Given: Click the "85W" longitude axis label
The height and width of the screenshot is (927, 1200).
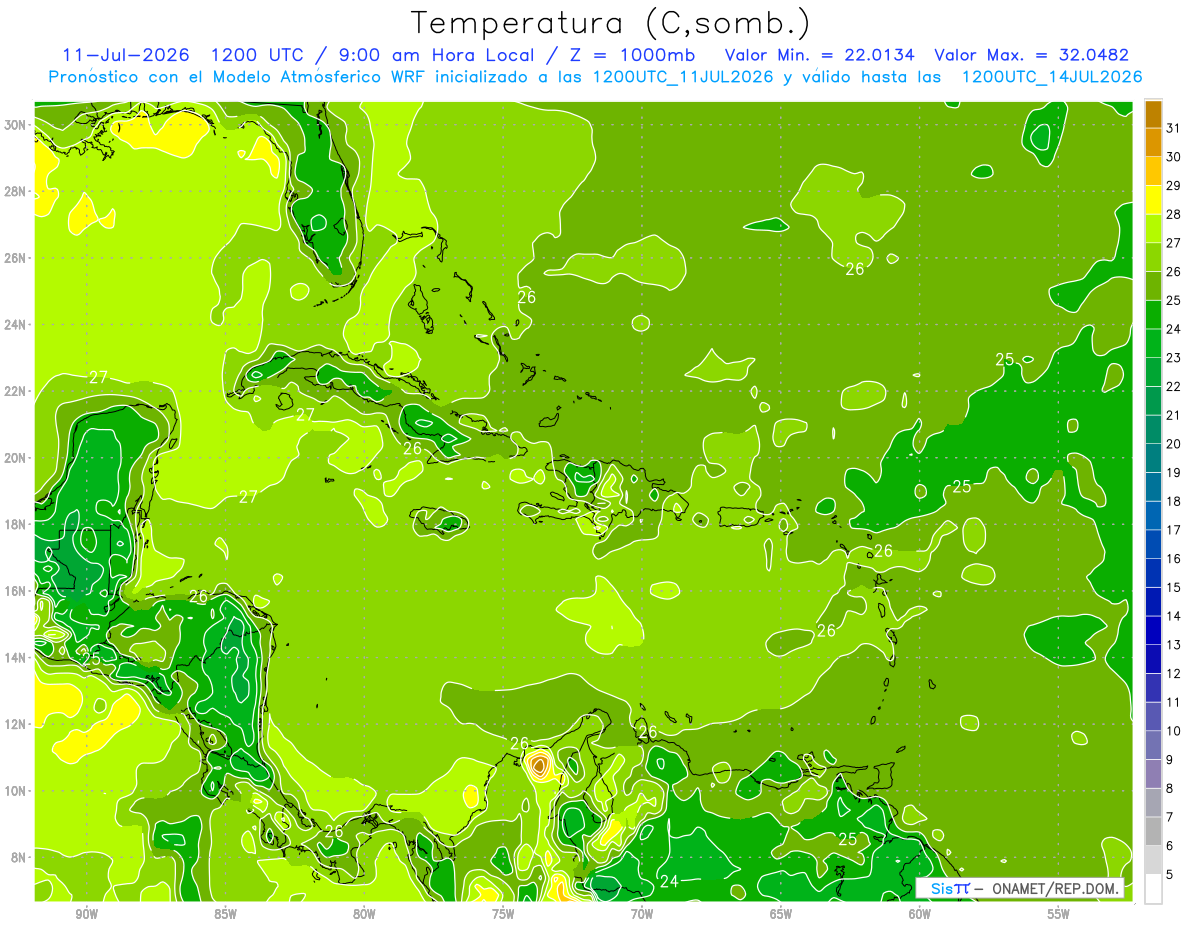Looking at the screenshot, I should click(x=225, y=914).
